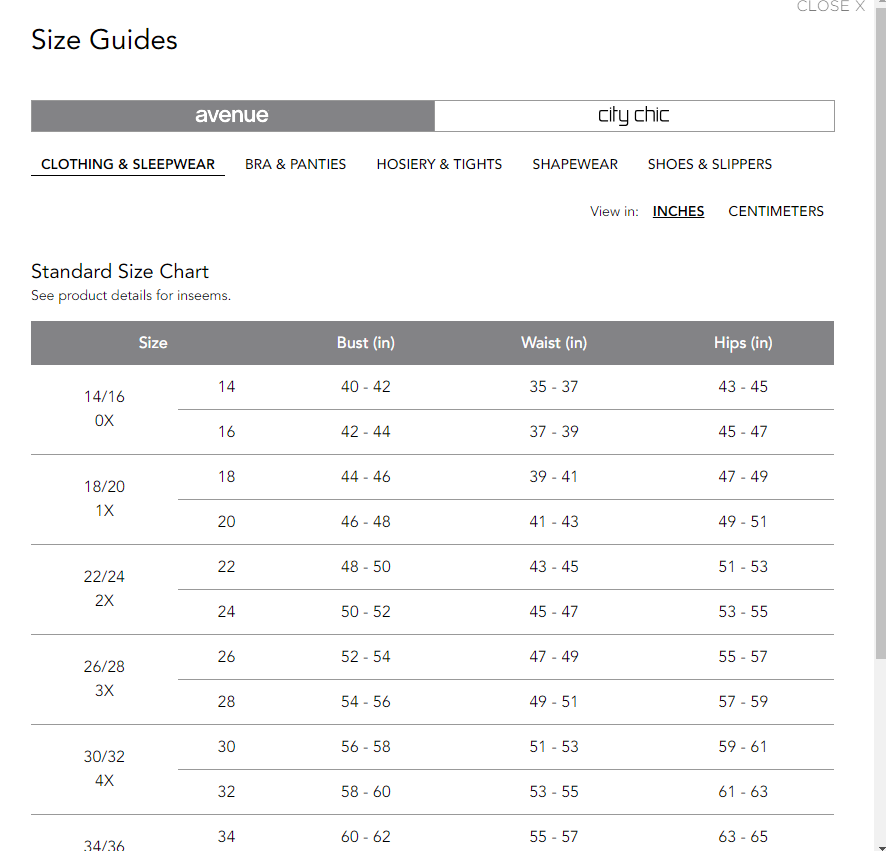
Task: Switch to the city chic brand tab
Action: coord(634,116)
